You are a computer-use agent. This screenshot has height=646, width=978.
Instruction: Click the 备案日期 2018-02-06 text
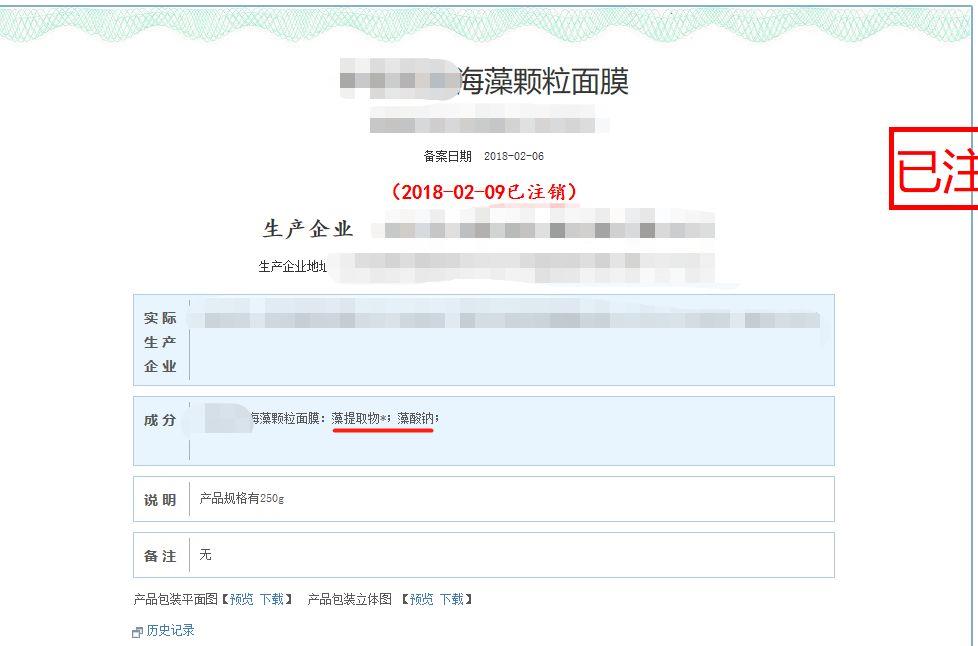click(483, 156)
